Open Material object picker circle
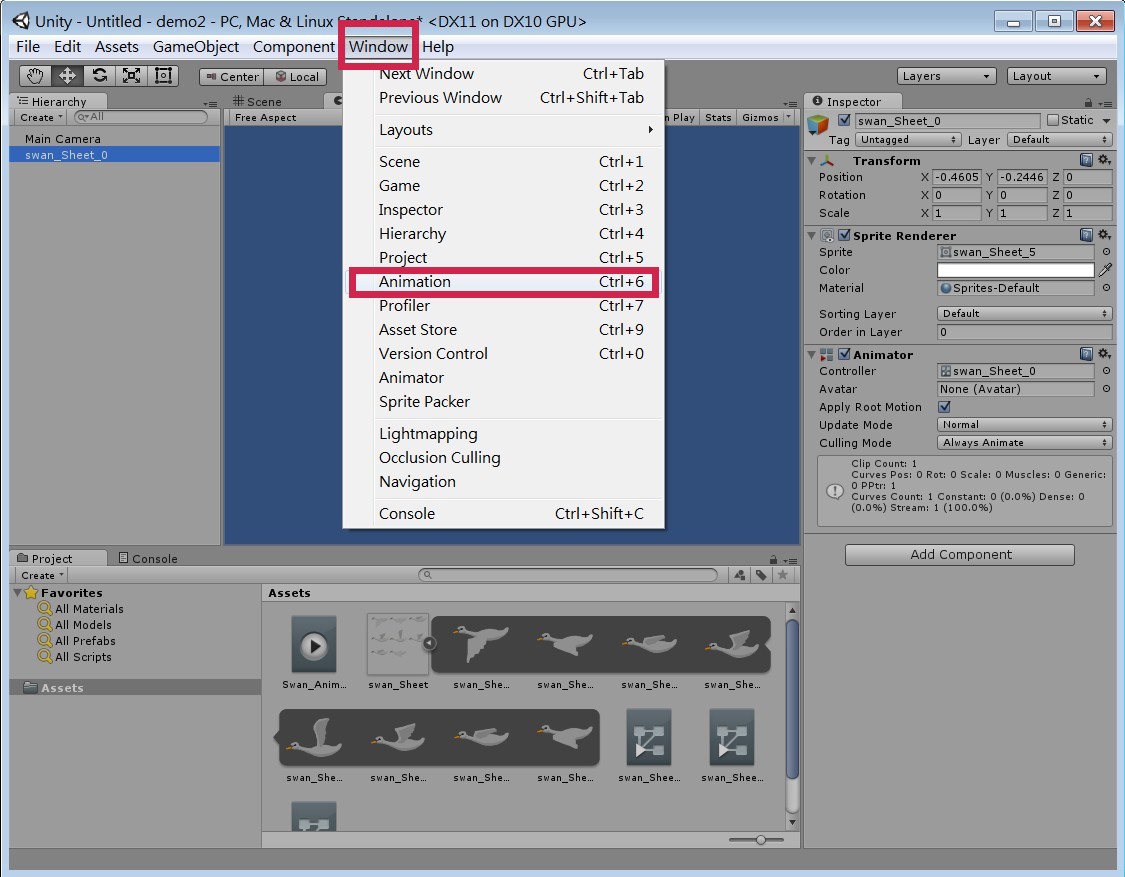 [1106, 288]
